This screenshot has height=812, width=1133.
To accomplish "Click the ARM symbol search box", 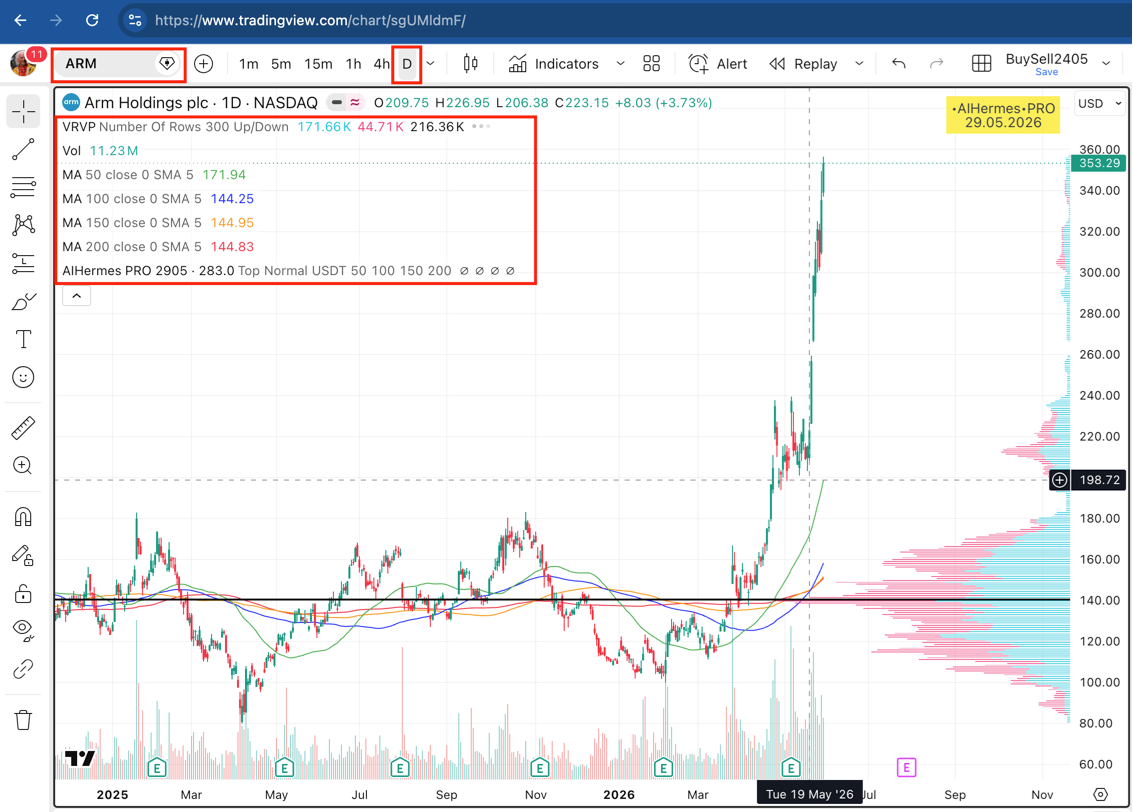I will pyautogui.click(x=119, y=64).
